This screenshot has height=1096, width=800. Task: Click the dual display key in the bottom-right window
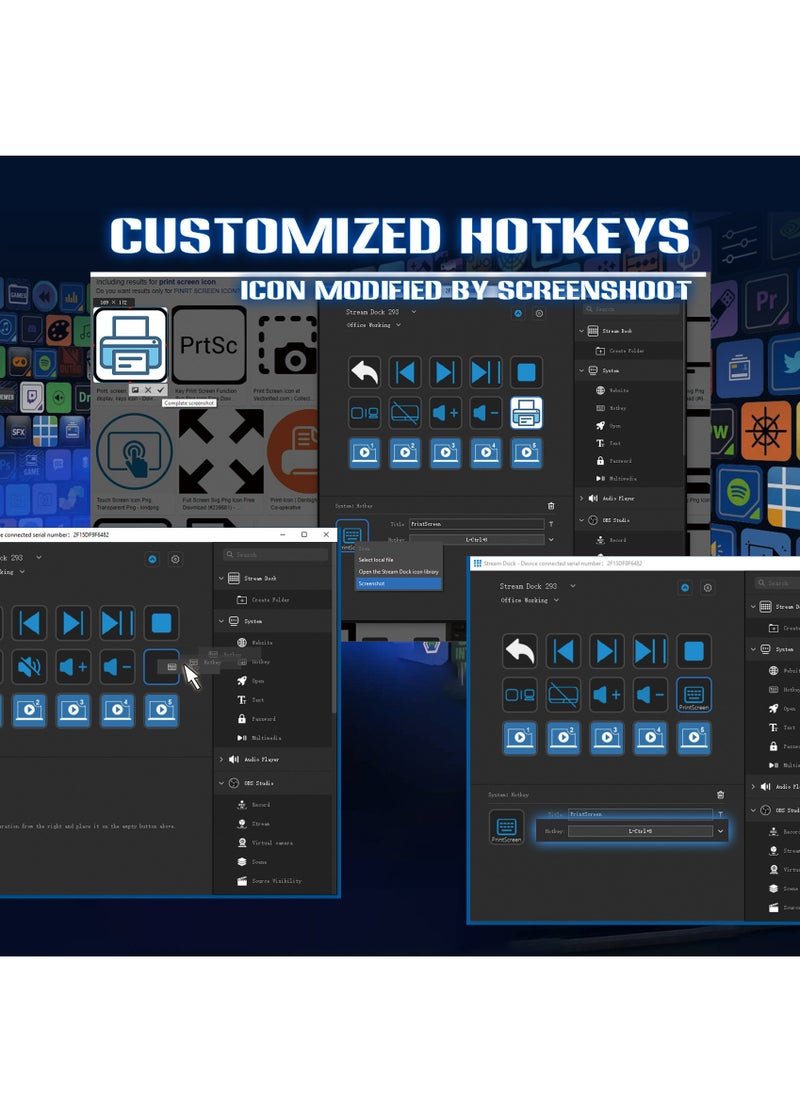(x=520, y=694)
